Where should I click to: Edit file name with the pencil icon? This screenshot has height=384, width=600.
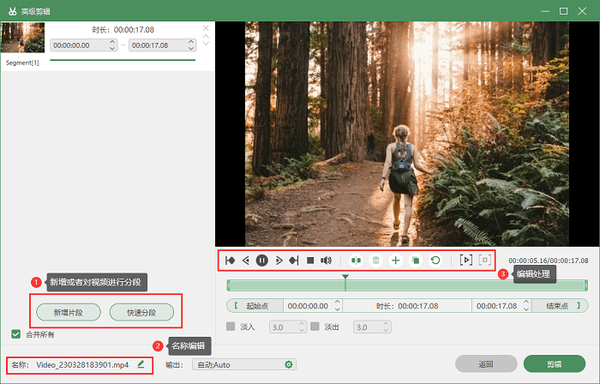click(141, 364)
